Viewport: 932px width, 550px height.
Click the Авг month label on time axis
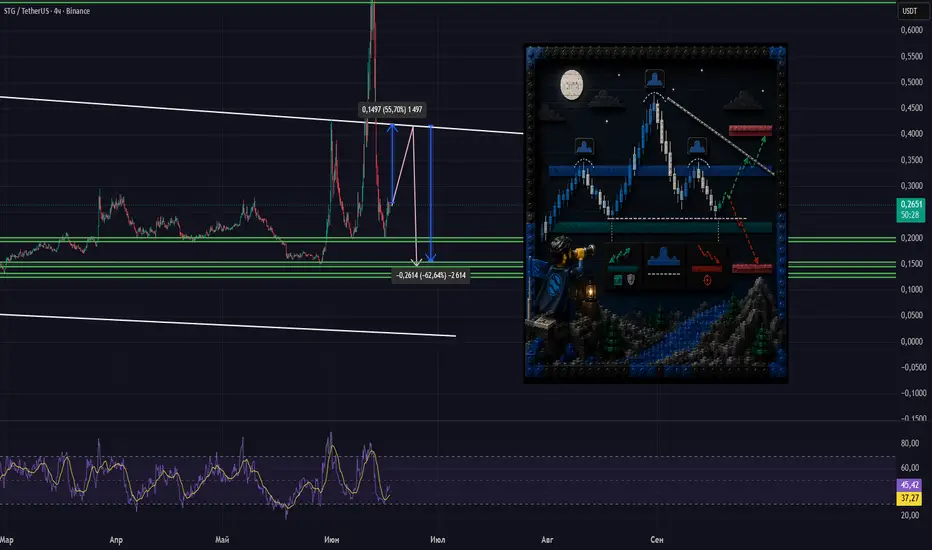(x=547, y=540)
